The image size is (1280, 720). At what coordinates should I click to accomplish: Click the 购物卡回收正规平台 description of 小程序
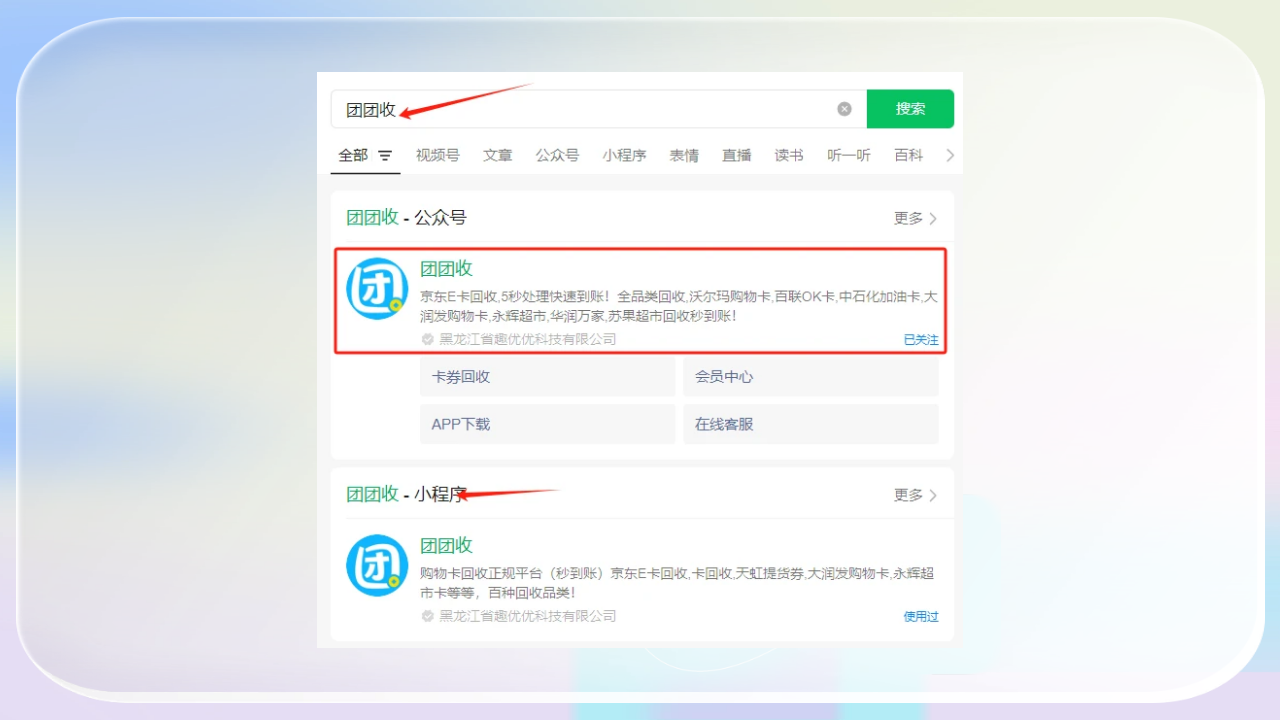(677, 583)
